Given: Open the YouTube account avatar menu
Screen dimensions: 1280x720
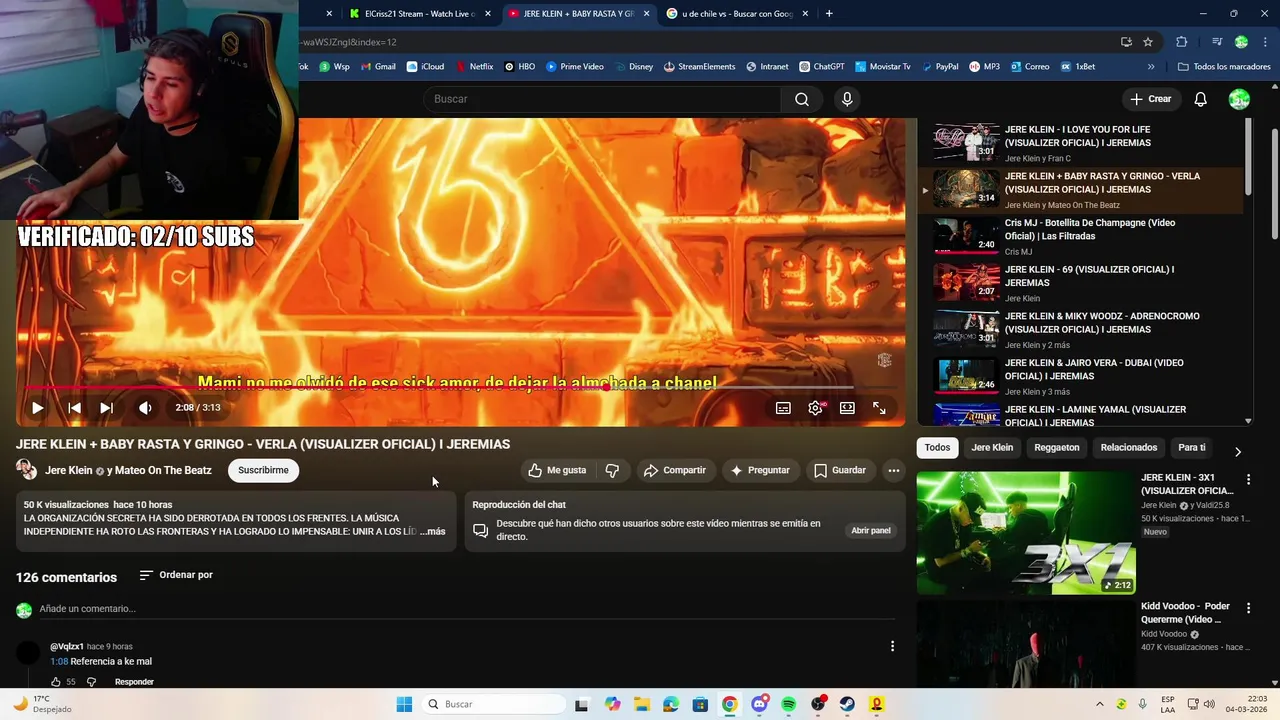Looking at the screenshot, I should point(1239,99).
